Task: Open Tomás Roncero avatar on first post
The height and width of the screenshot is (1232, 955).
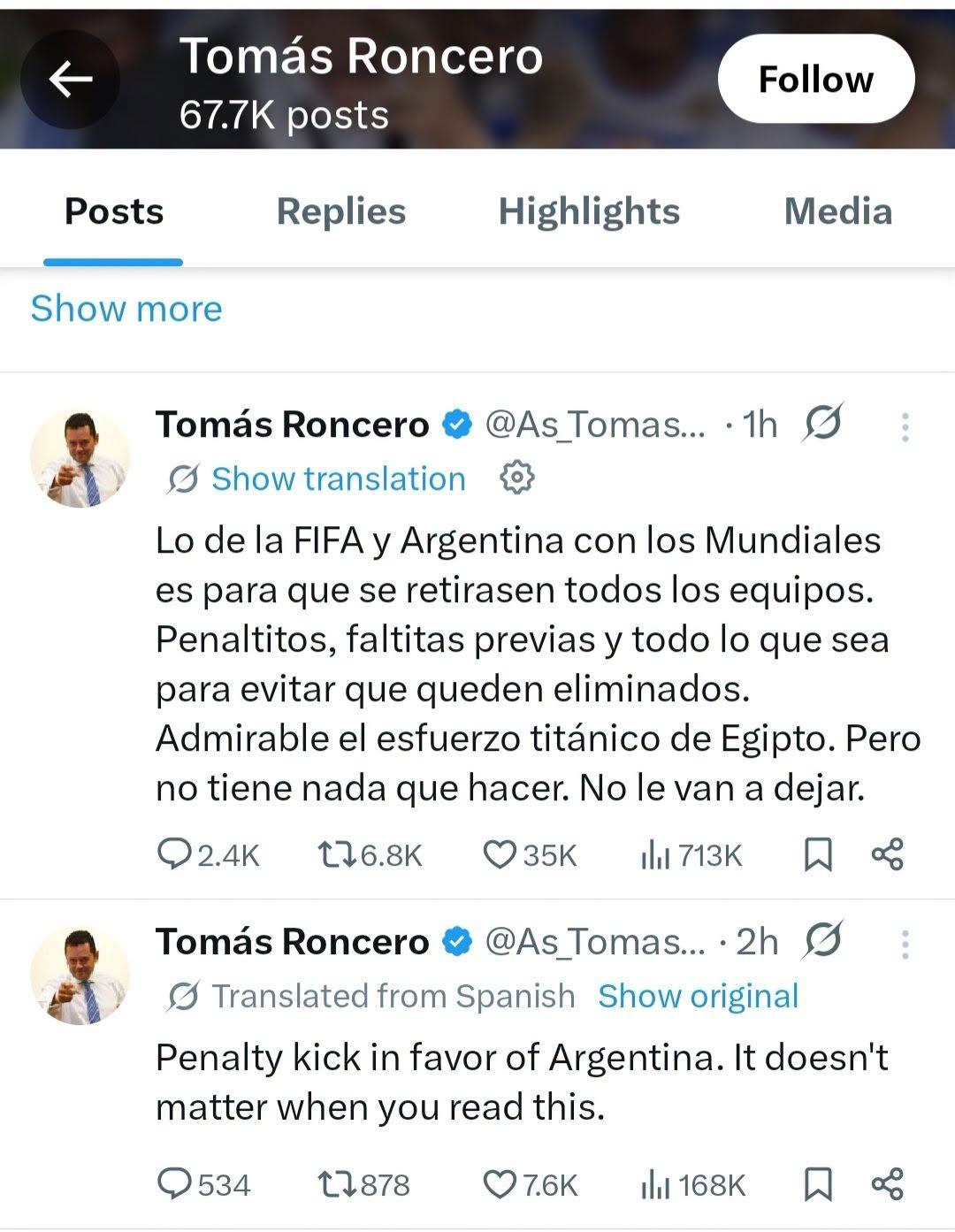Action: [x=80, y=458]
